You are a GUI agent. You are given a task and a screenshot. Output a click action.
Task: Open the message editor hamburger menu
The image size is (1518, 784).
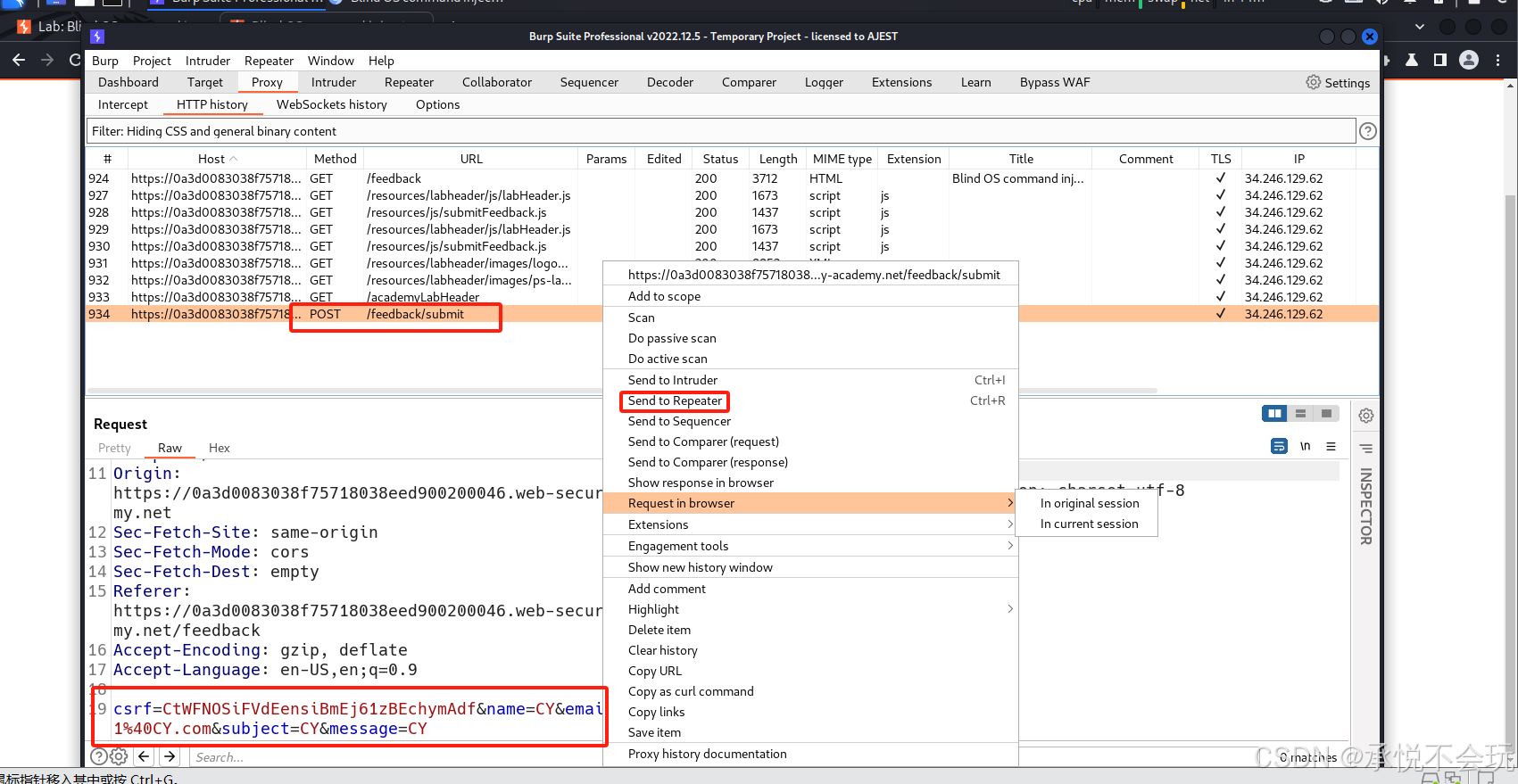(1331, 446)
